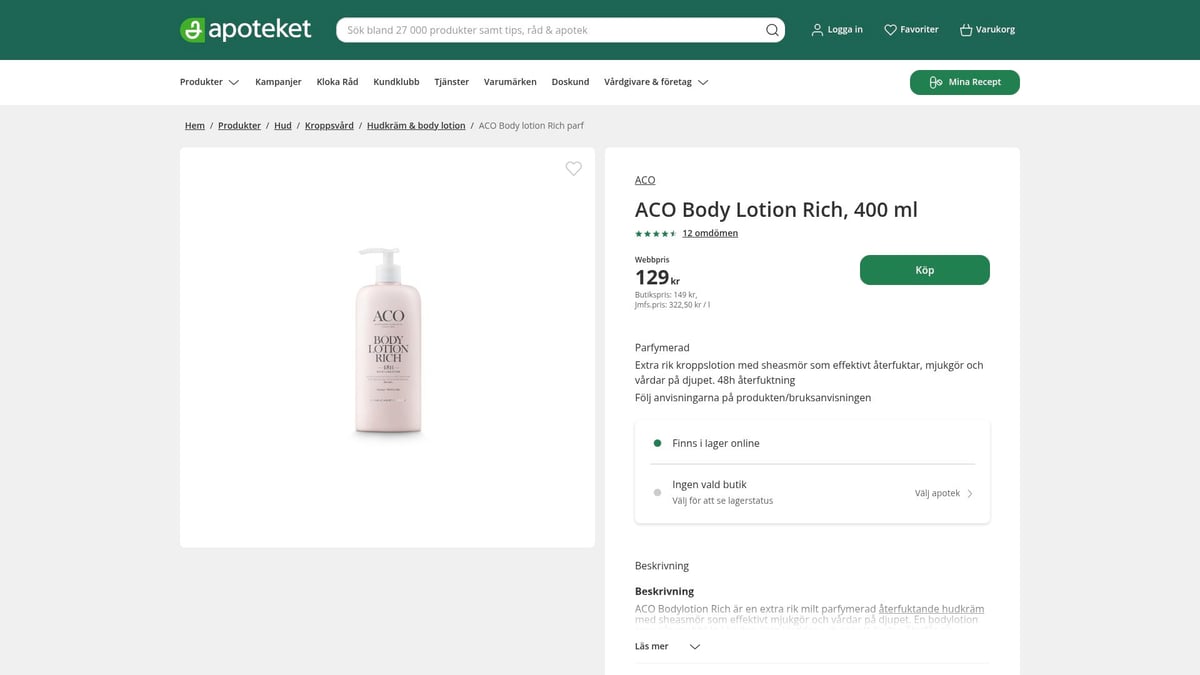Click the ACO Body Lotion product image

388,342
